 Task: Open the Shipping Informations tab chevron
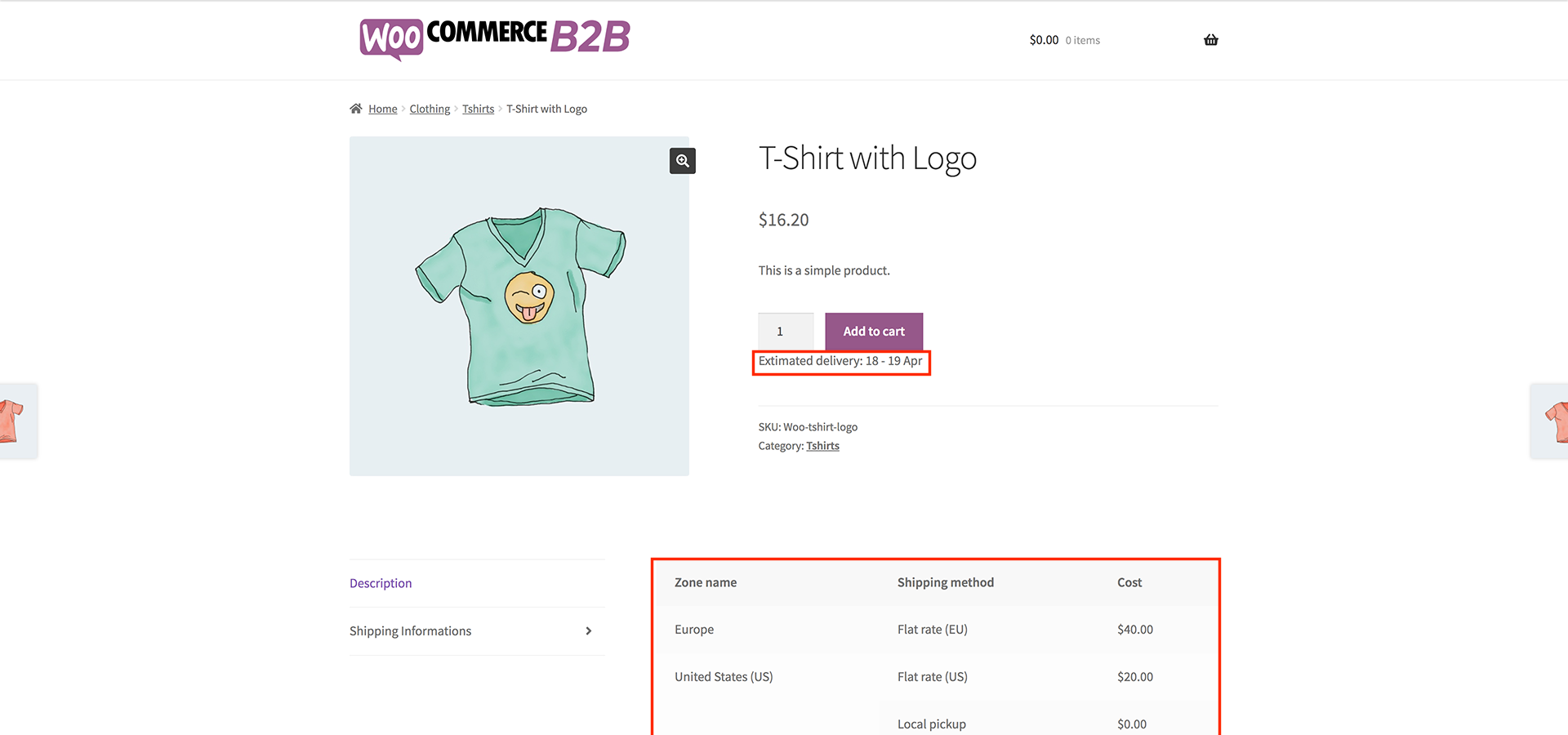pos(588,631)
